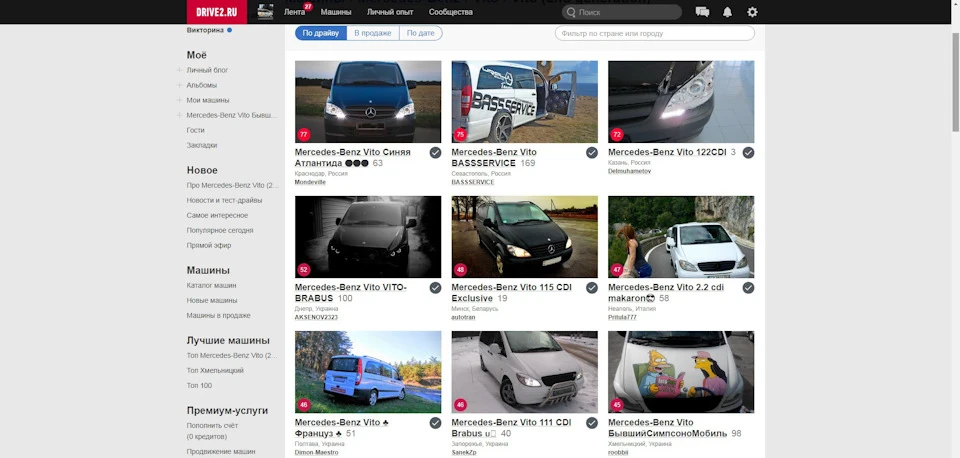Click the red 77 rating badge
The height and width of the screenshot is (458, 960).
click(x=304, y=134)
